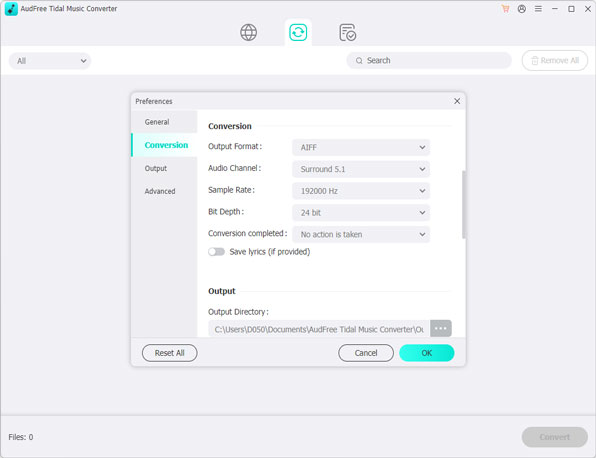Open the shopping cart purchase icon

[x=505, y=9]
